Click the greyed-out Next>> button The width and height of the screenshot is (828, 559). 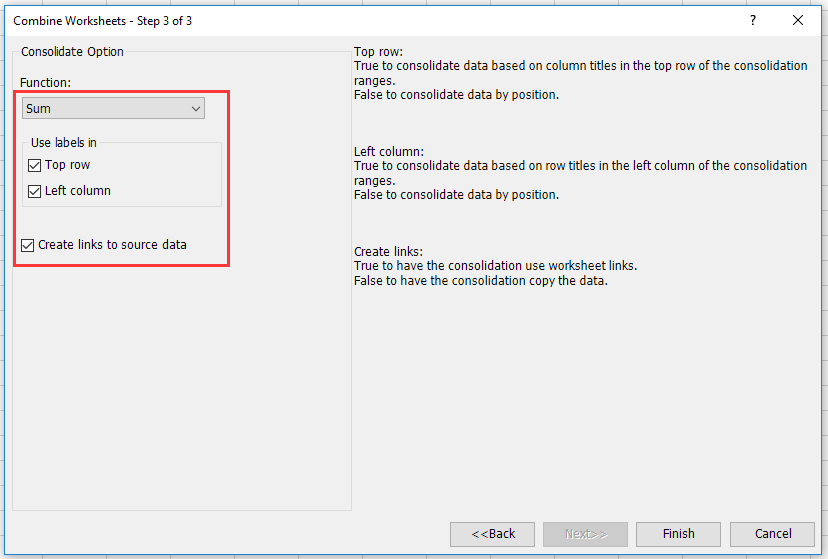point(585,534)
